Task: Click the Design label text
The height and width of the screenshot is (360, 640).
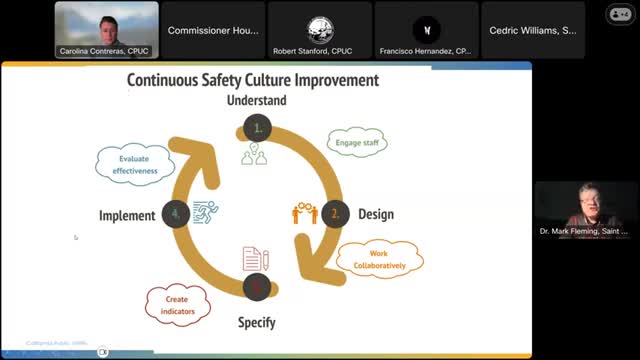Action: (x=376, y=214)
